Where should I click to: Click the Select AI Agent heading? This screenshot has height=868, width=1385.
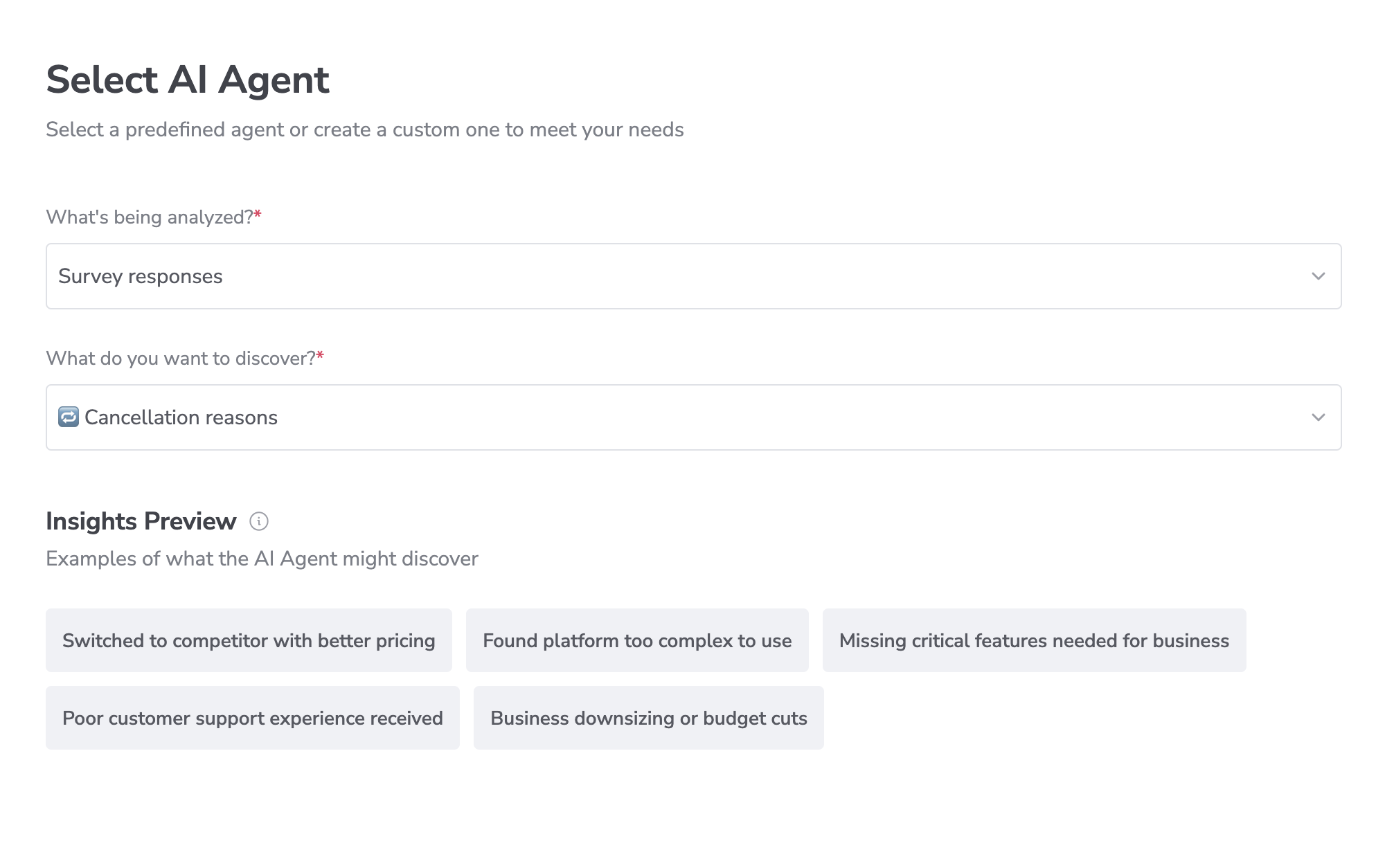point(188,79)
